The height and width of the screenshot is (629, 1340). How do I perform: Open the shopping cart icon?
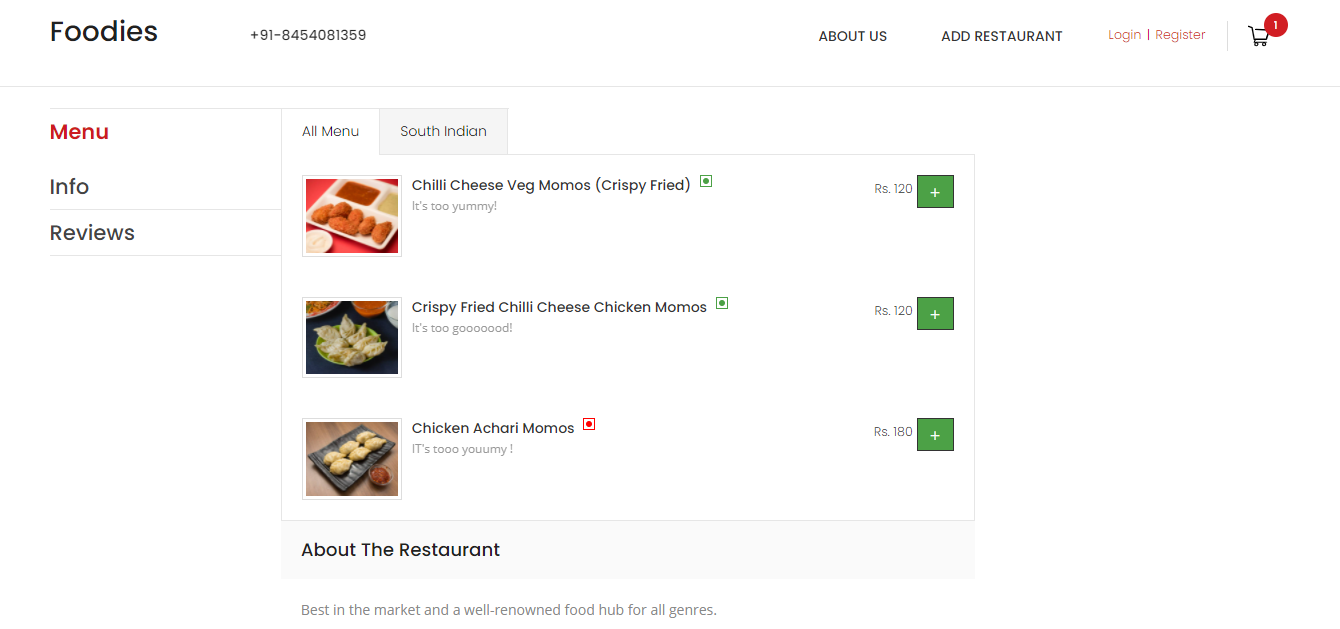(1258, 36)
